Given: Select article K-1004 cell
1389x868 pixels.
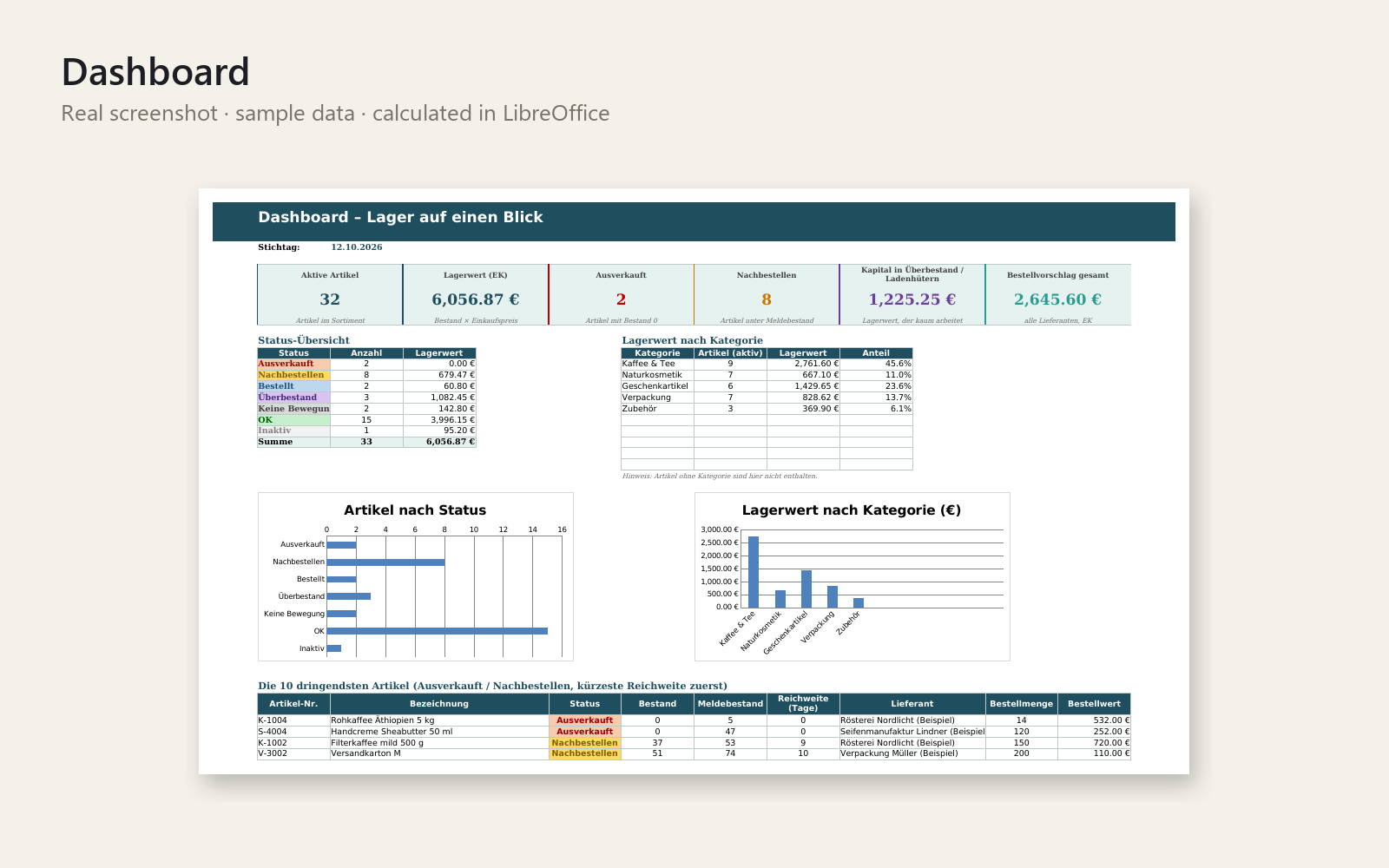Looking at the screenshot, I should pyautogui.click(x=293, y=720).
